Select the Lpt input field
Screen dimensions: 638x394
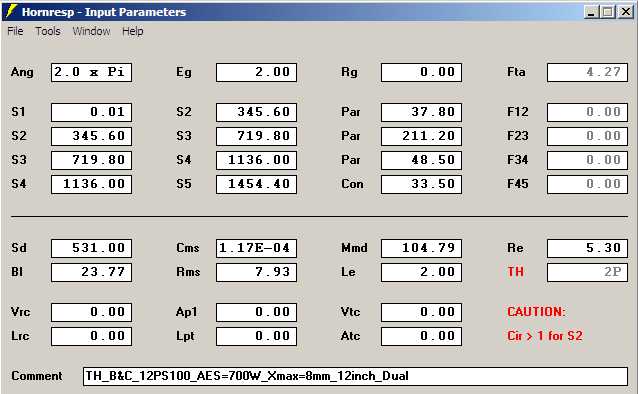point(256,336)
